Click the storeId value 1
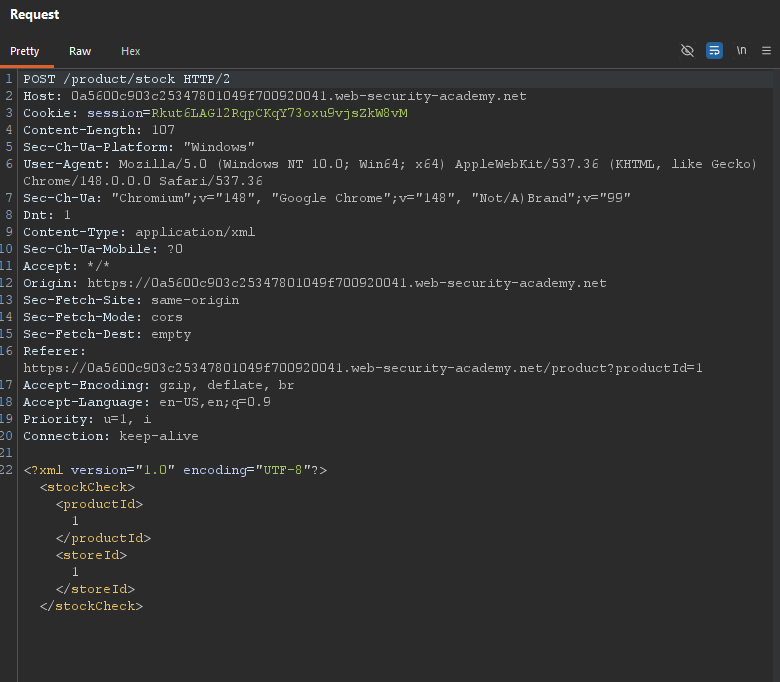Screen dimensions: 780x682 click(75, 572)
